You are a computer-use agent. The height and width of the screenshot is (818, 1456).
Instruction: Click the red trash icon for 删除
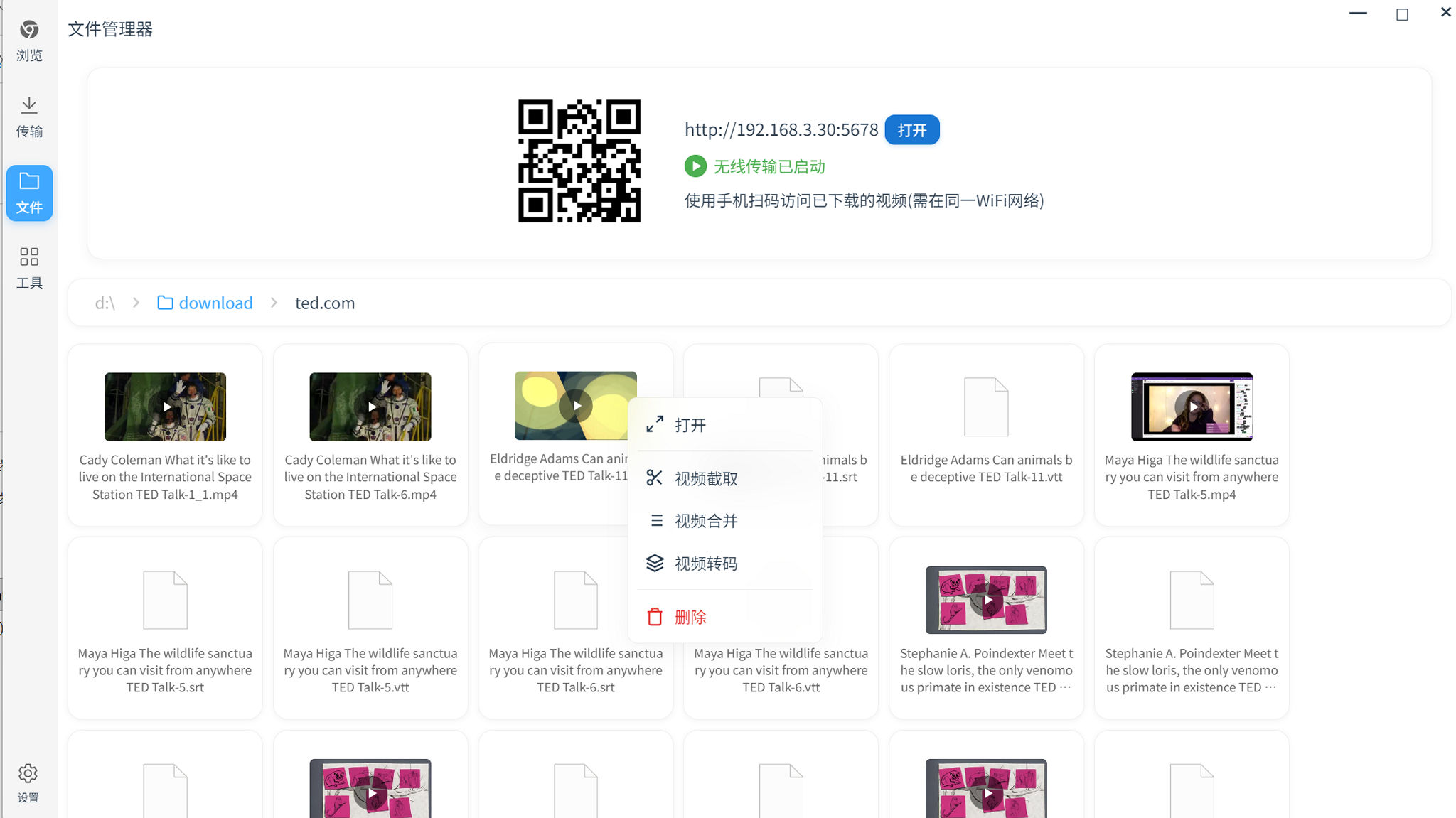[x=655, y=617]
